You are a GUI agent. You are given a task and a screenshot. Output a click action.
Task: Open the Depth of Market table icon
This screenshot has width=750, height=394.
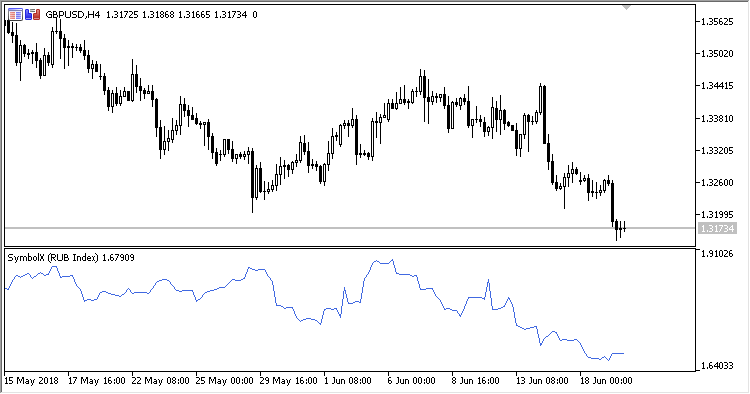(15, 15)
